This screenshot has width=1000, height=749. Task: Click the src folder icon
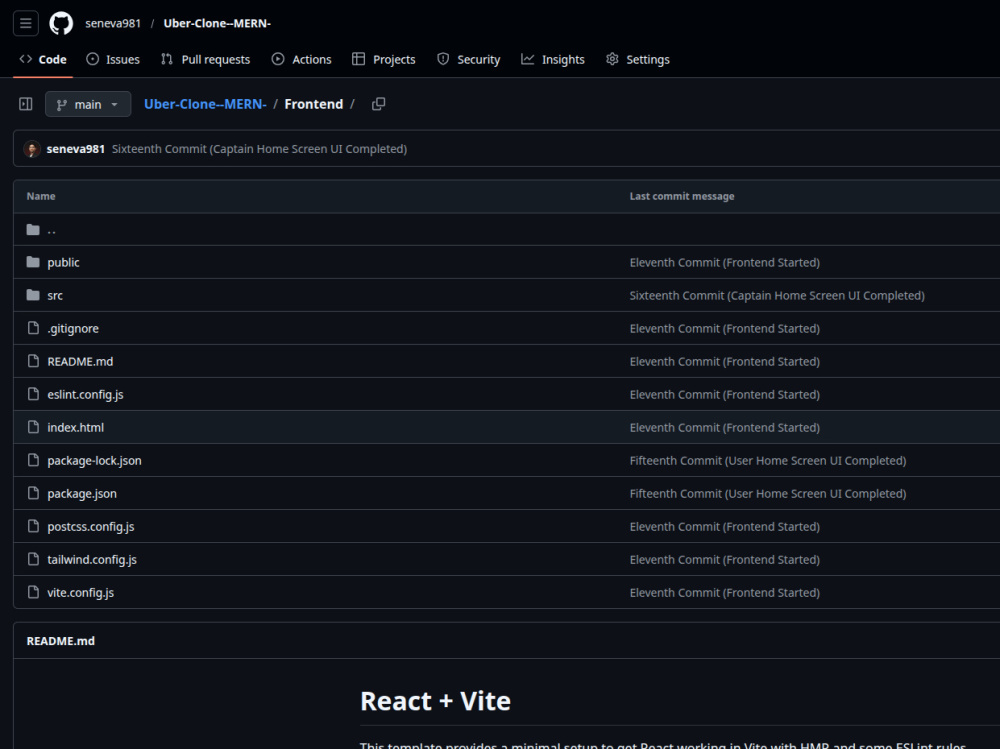(x=33, y=295)
